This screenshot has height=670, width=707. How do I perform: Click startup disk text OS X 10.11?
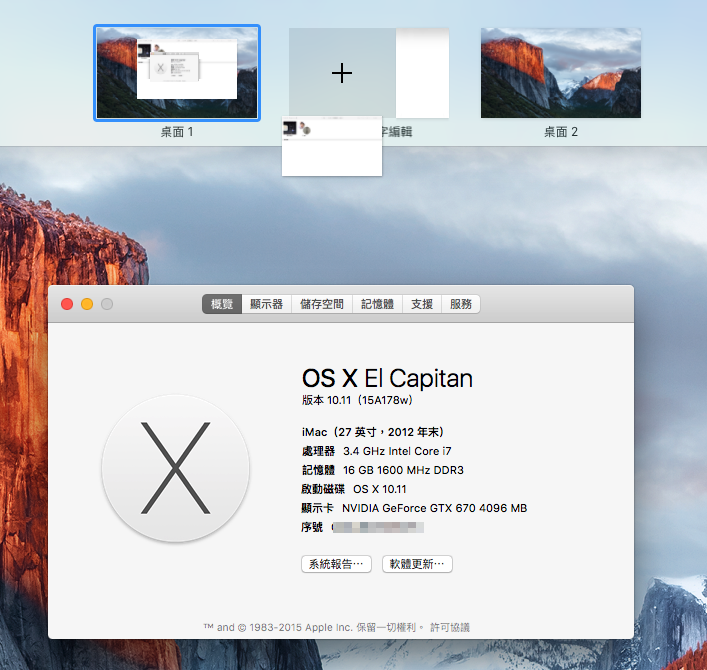380,489
